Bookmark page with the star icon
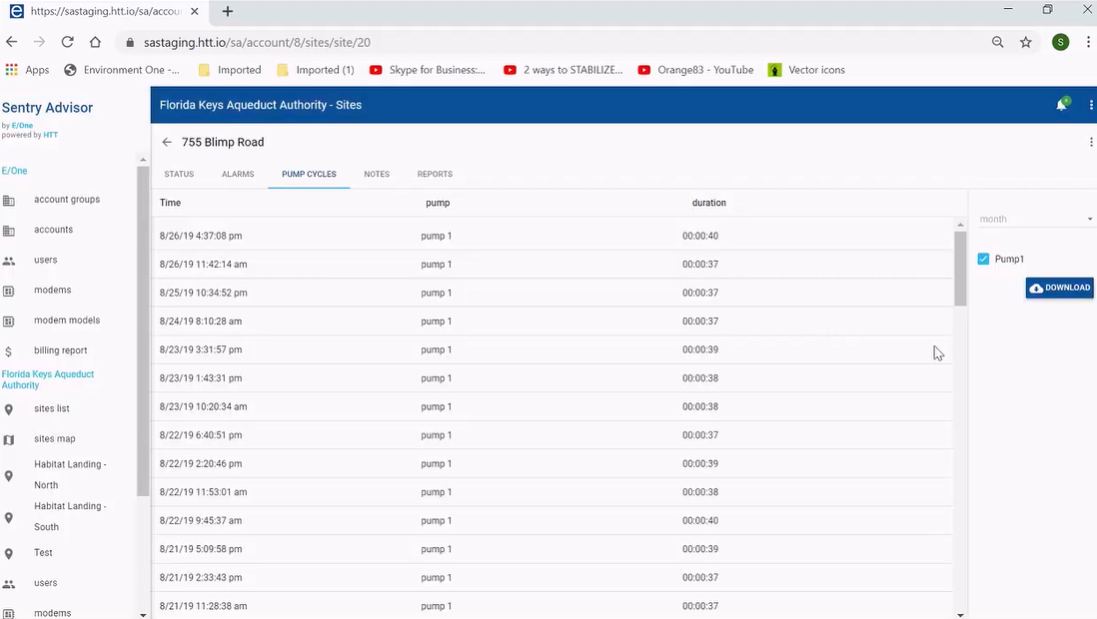This screenshot has height=619, width=1097. pos(1026,42)
